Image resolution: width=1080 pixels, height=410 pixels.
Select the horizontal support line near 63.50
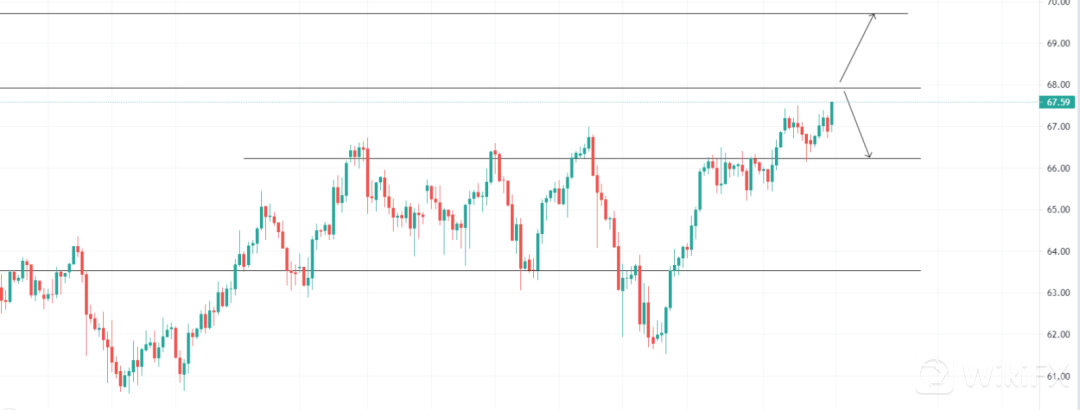click(450, 271)
